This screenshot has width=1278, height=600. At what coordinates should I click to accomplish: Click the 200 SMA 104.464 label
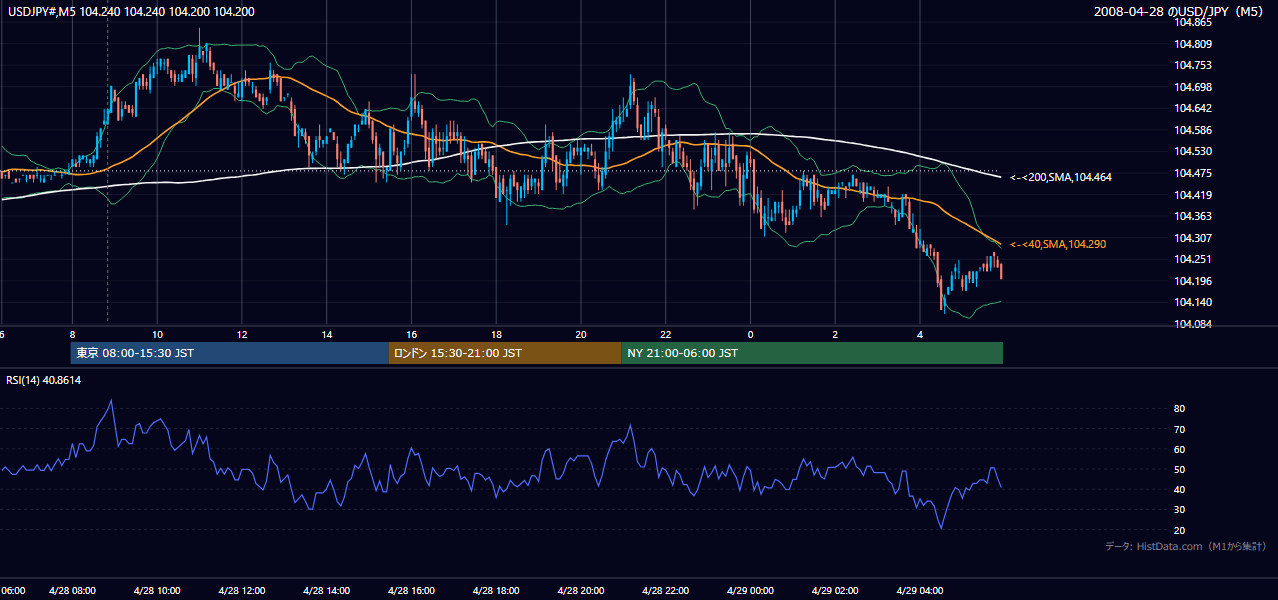pos(1061,177)
